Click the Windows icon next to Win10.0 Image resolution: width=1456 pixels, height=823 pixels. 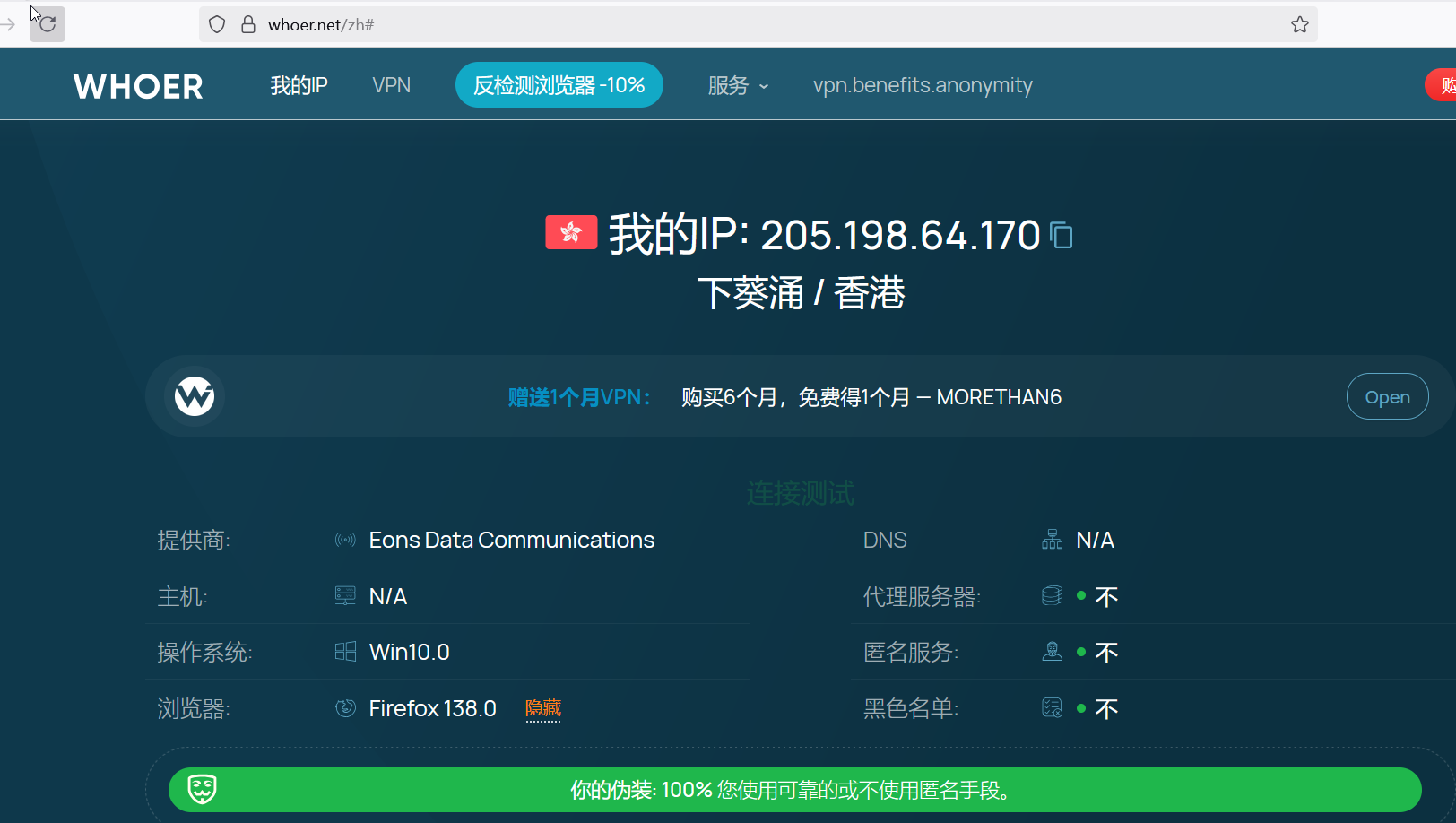coord(345,652)
